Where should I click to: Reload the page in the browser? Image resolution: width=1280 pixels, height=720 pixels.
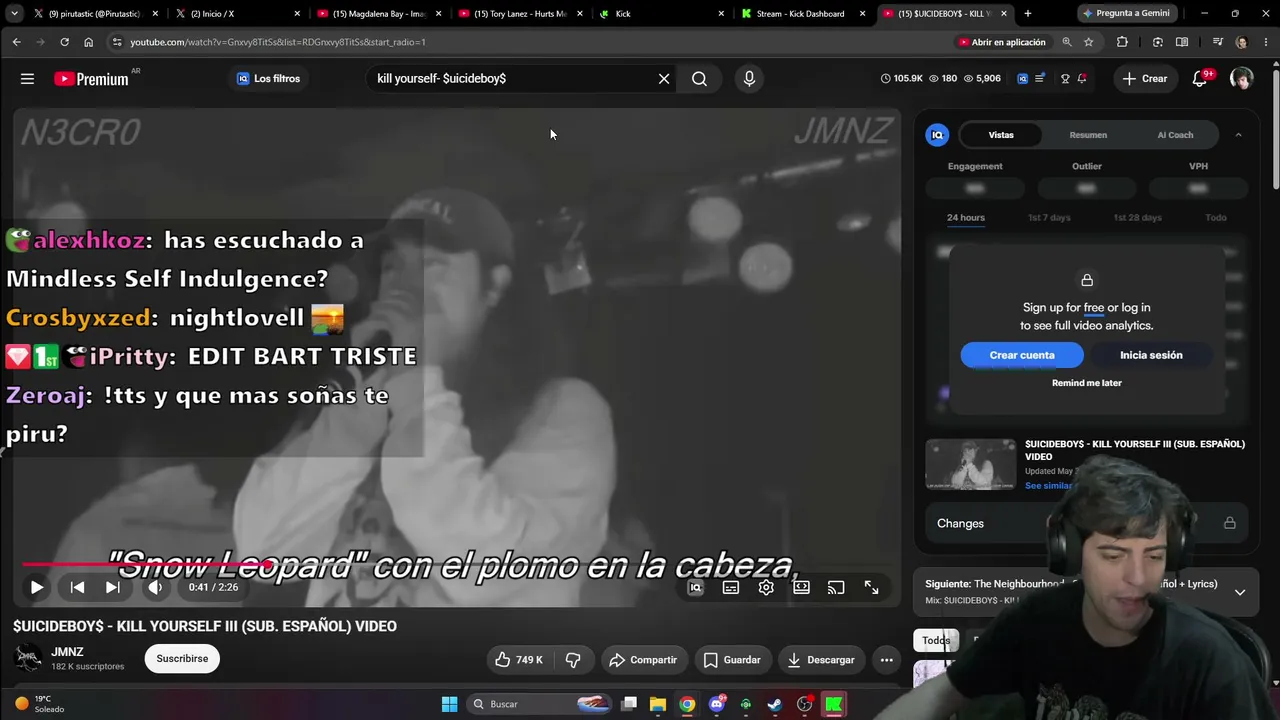point(64,42)
